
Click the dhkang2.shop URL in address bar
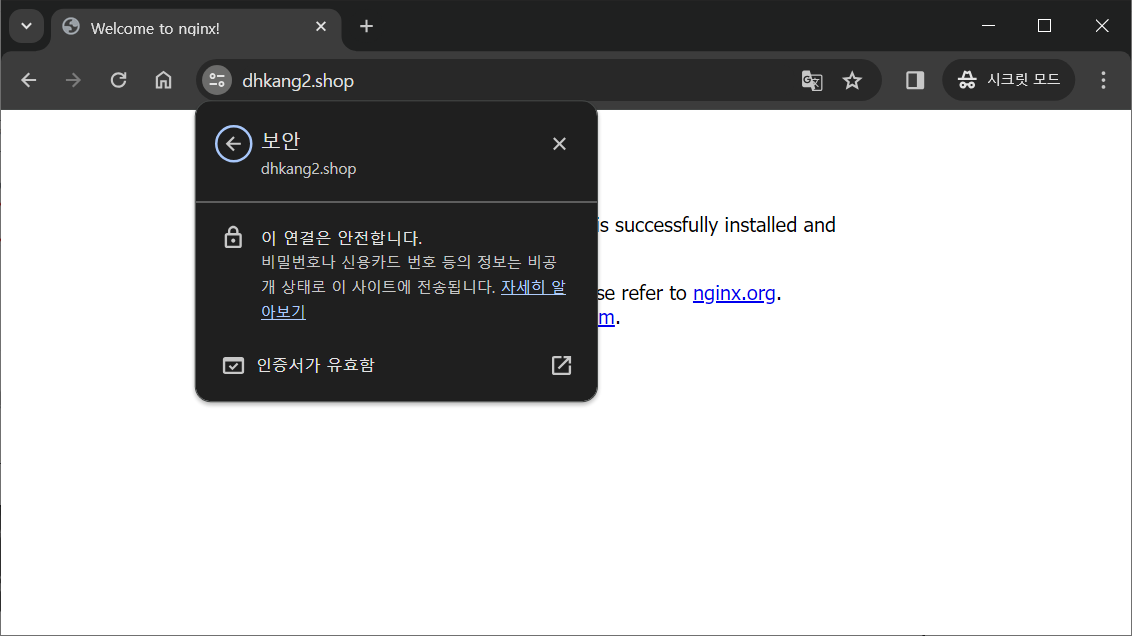click(298, 81)
